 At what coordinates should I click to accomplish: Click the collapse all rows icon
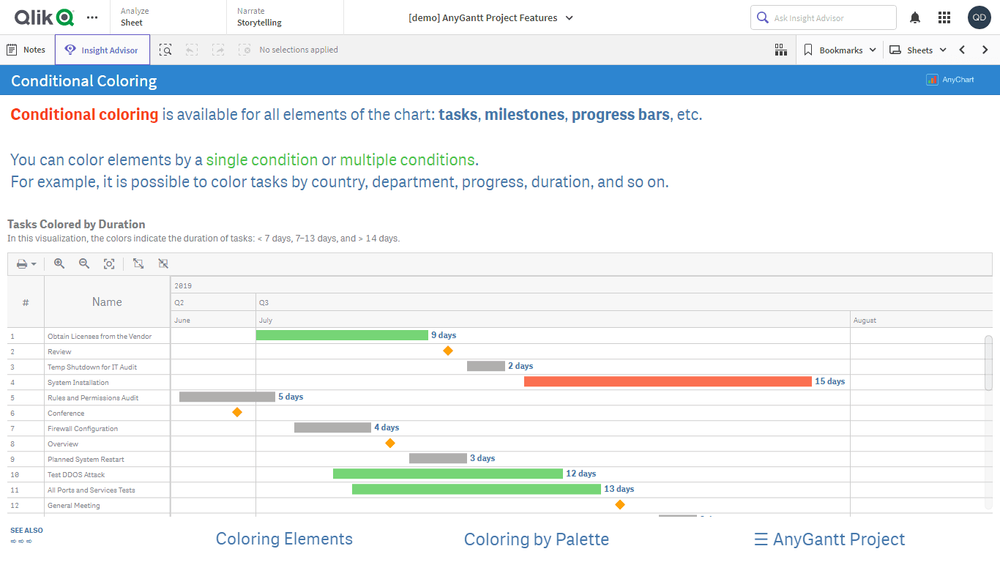163,264
